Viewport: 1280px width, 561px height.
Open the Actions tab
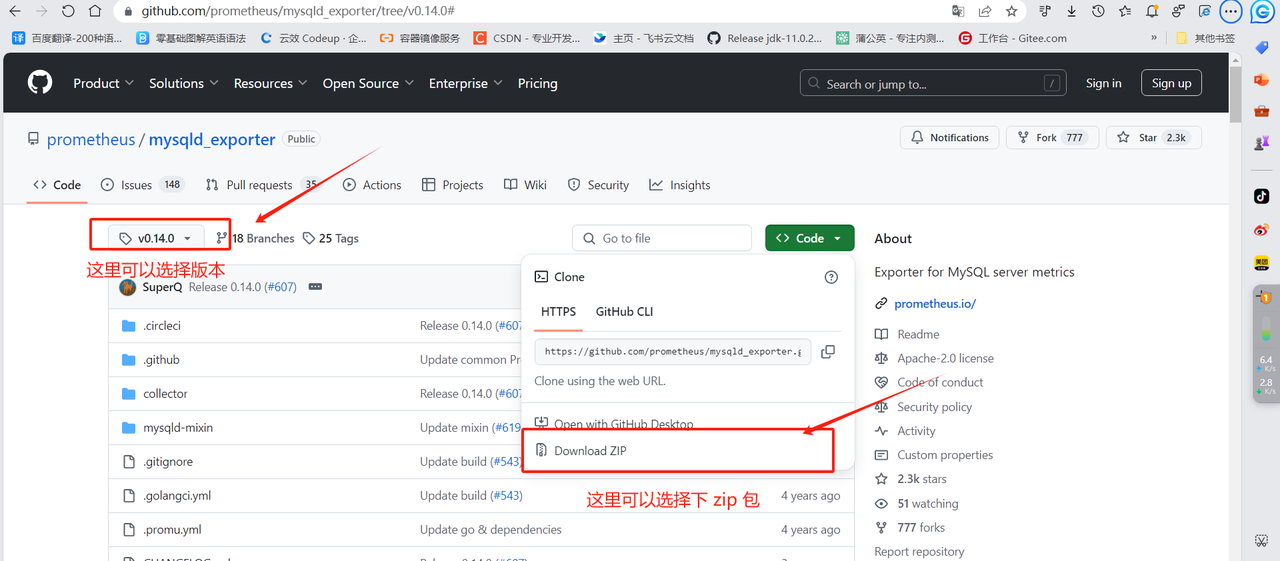pyautogui.click(x=372, y=185)
